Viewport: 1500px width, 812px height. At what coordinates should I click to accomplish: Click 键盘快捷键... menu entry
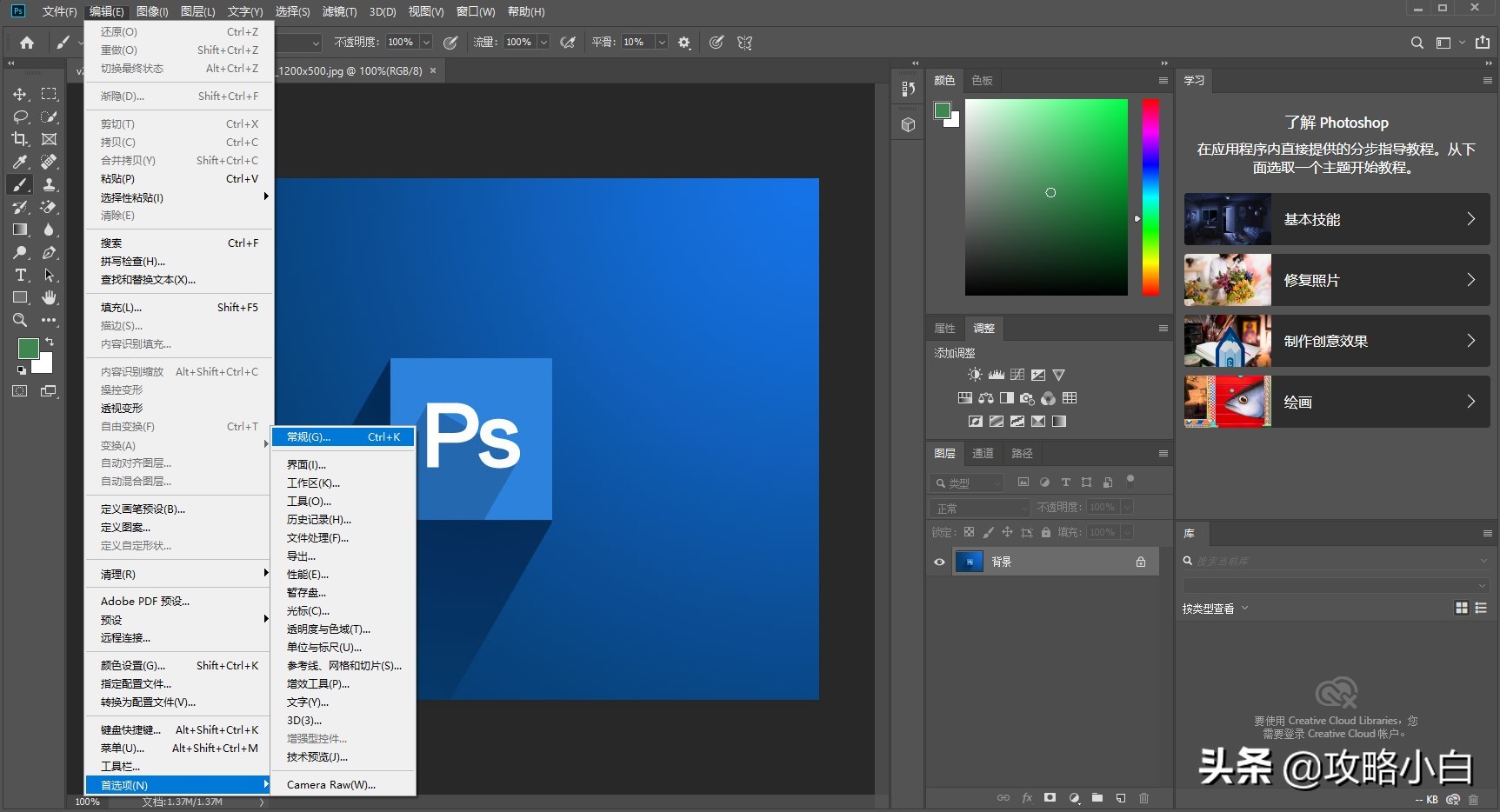click(x=179, y=729)
